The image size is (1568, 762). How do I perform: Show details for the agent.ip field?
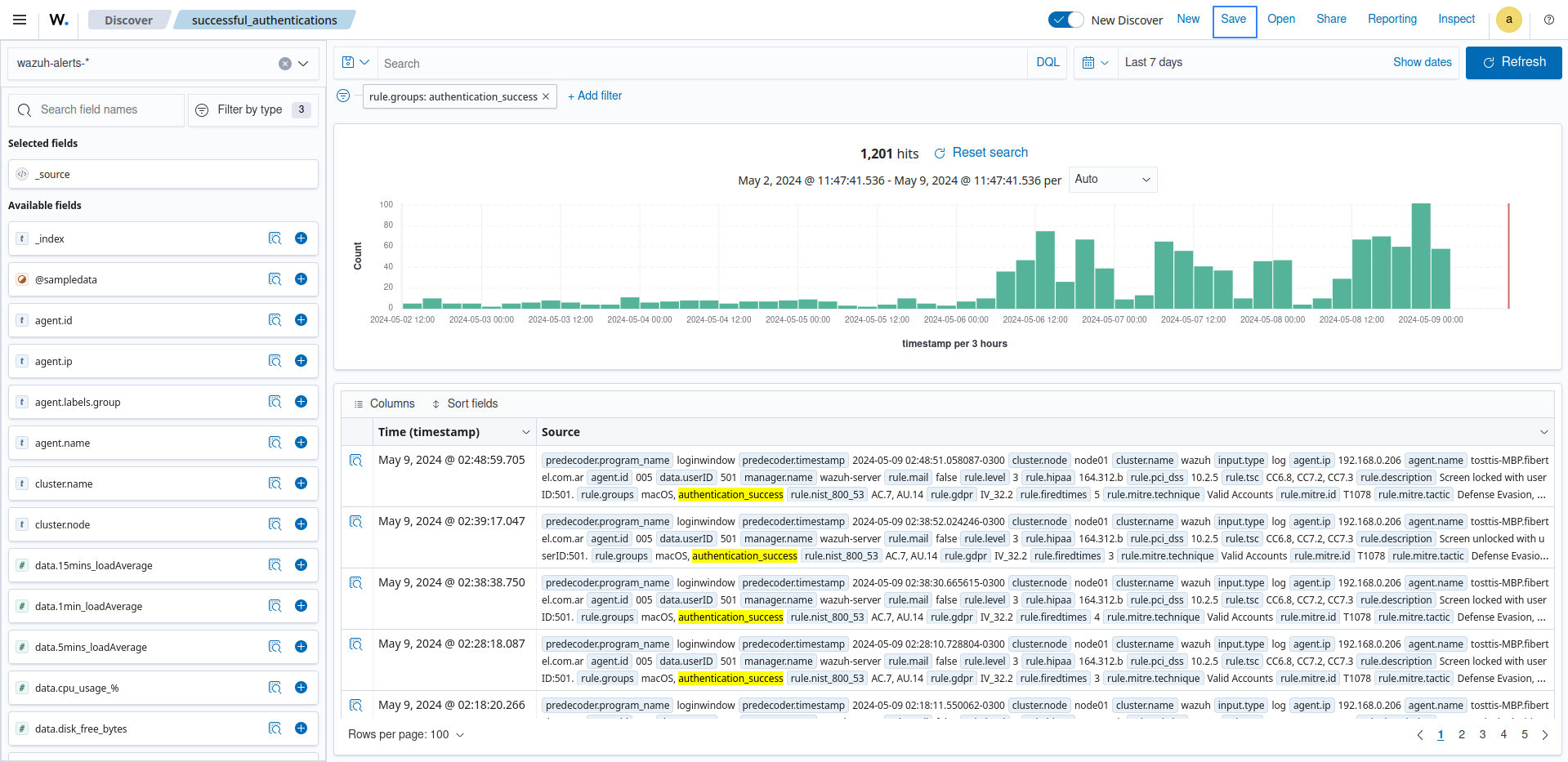click(275, 361)
